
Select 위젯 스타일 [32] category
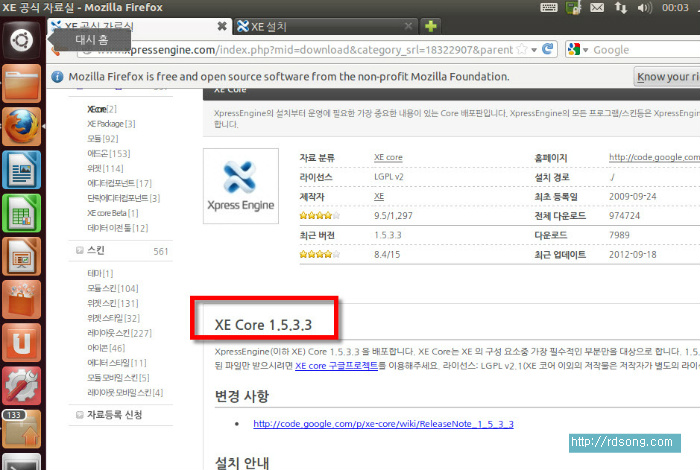click(113, 318)
